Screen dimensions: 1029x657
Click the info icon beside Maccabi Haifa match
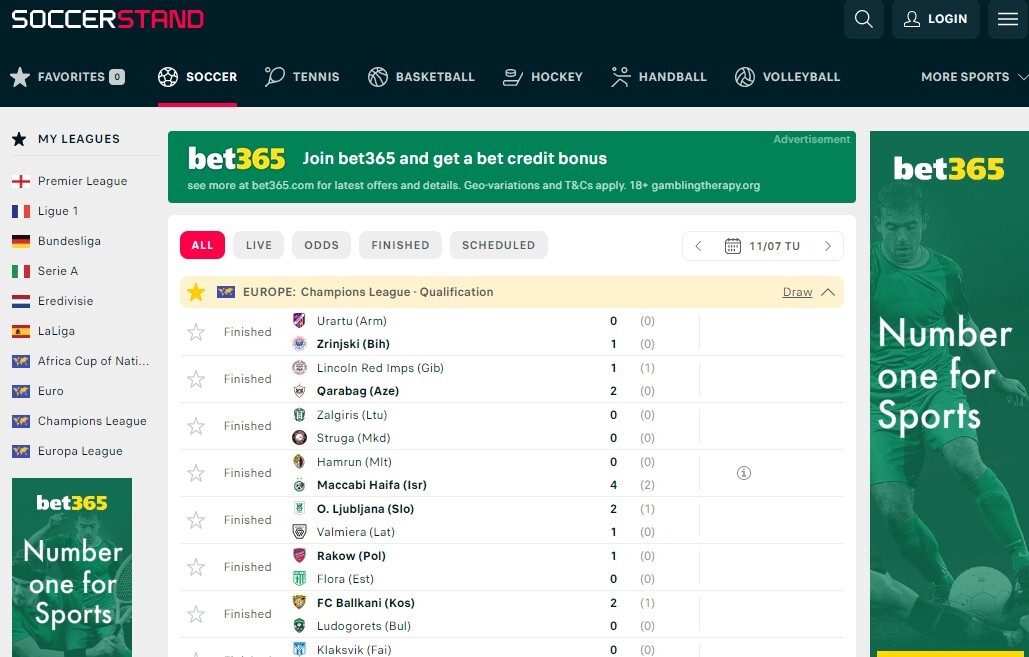pyautogui.click(x=743, y=472)
